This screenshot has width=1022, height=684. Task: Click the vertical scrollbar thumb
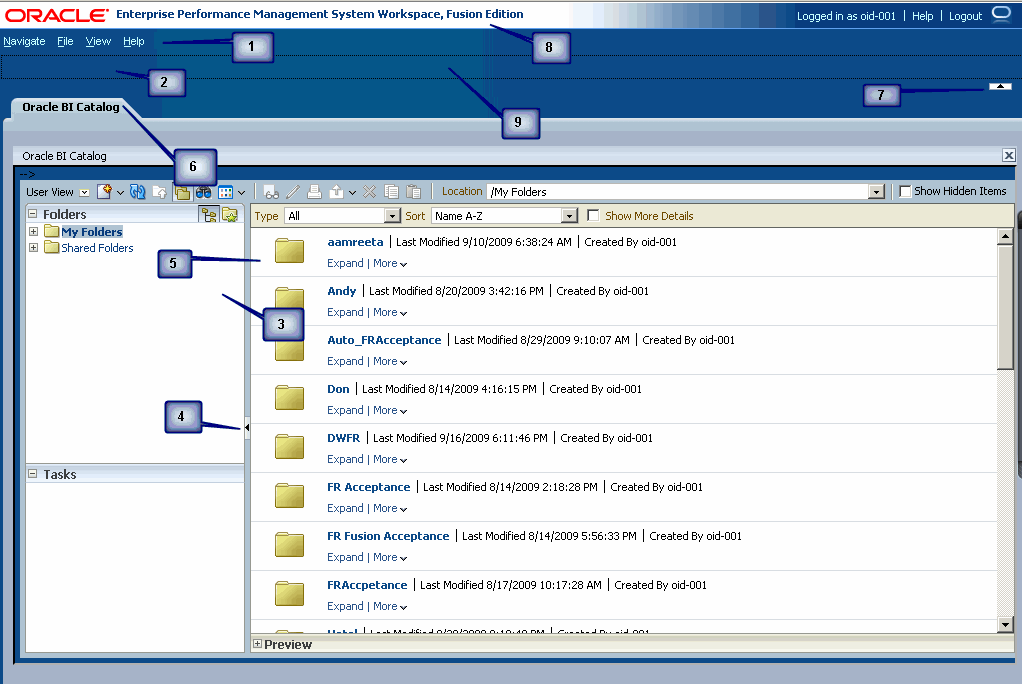(1005, 306)
